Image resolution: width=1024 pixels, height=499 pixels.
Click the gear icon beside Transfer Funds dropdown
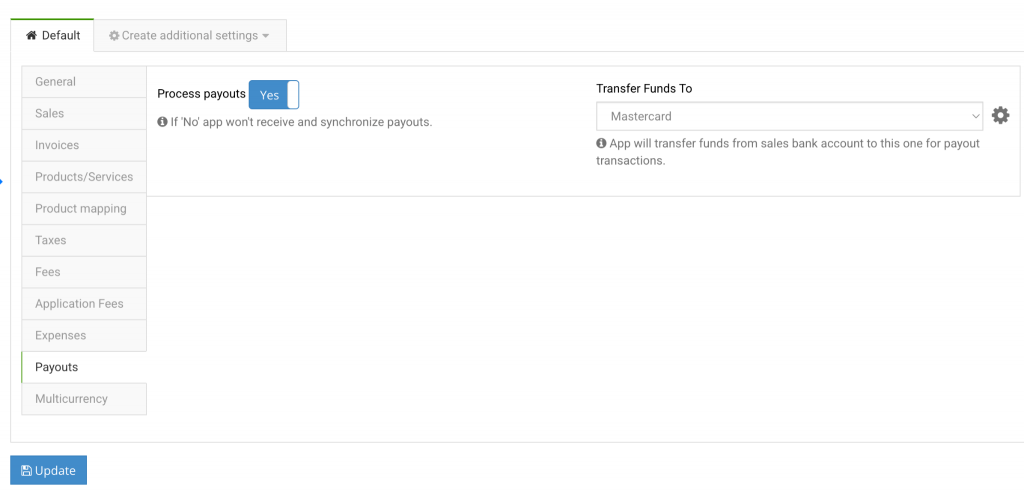tap(1000, 116)
